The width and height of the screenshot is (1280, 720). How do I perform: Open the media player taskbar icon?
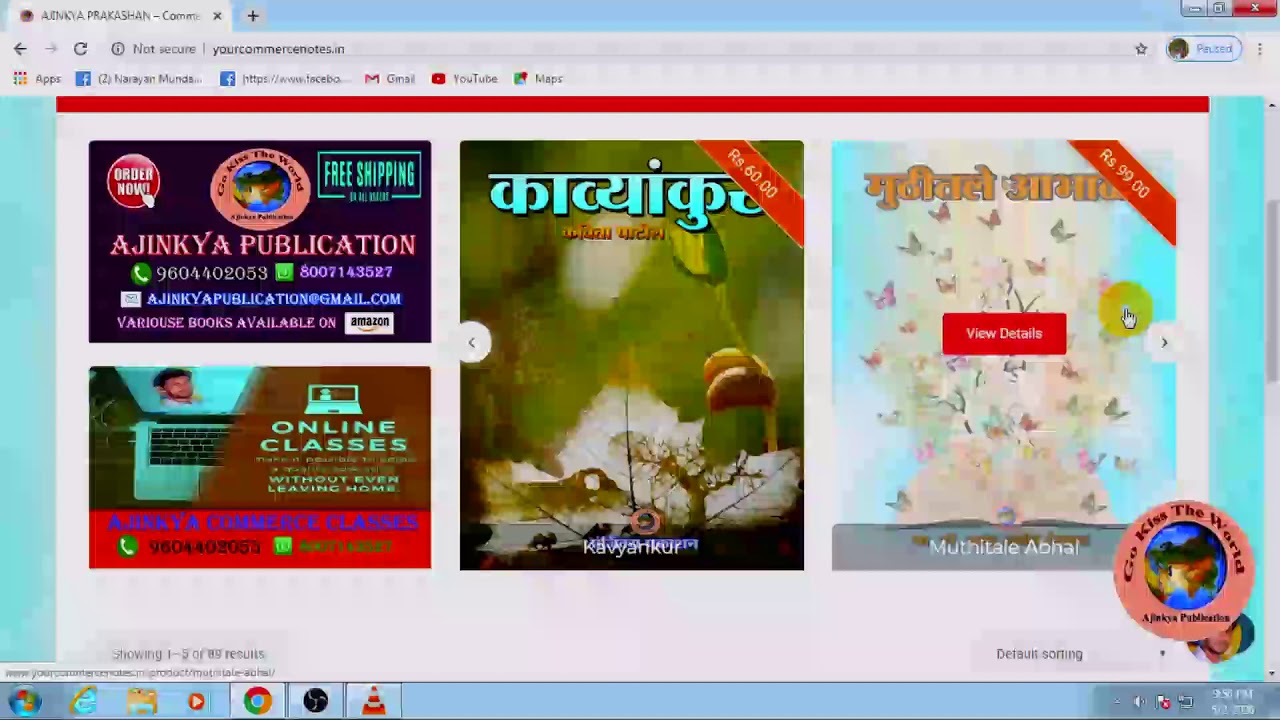196,702
